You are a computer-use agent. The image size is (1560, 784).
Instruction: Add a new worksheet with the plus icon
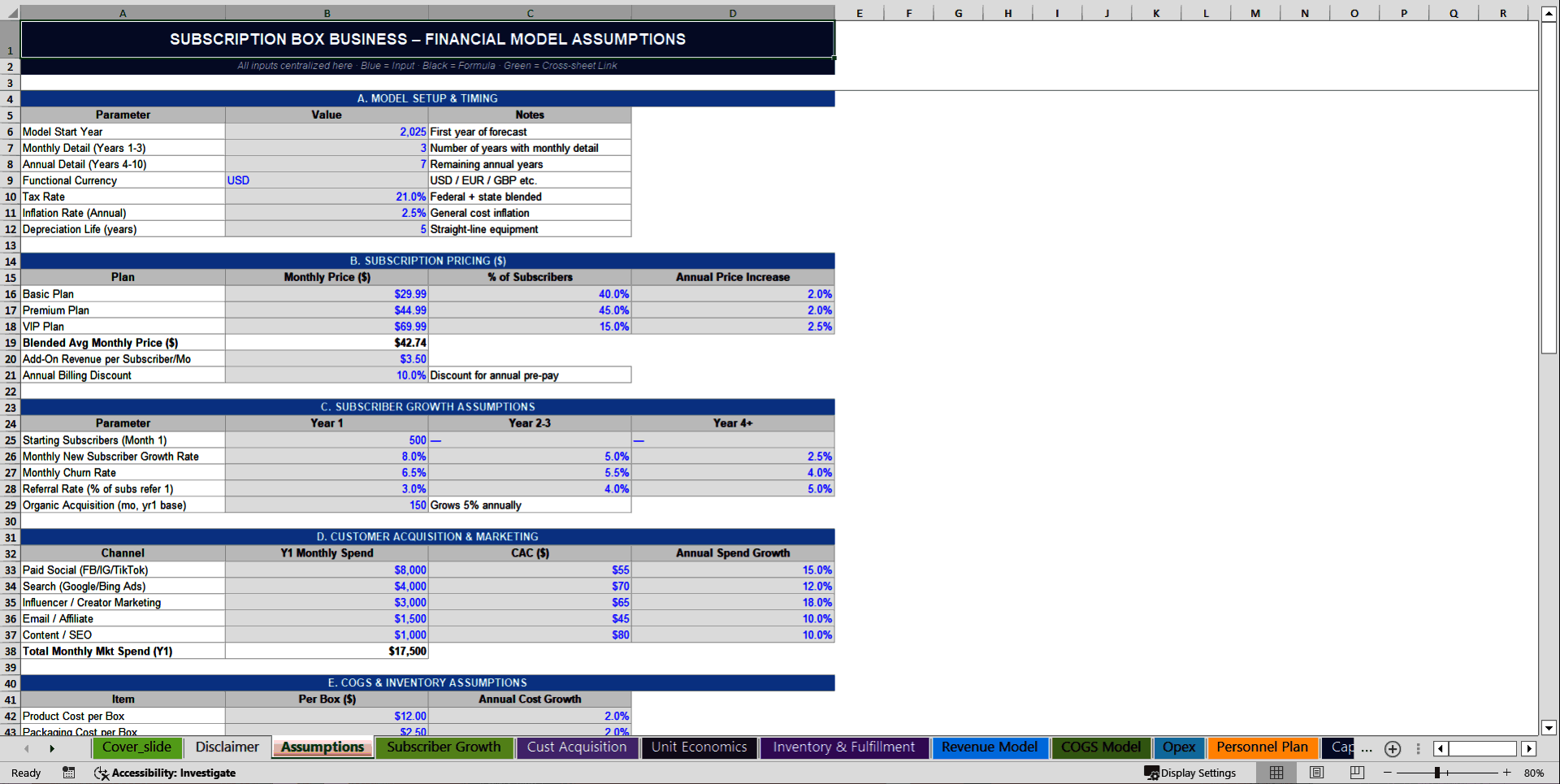(x=1393, y=749)
